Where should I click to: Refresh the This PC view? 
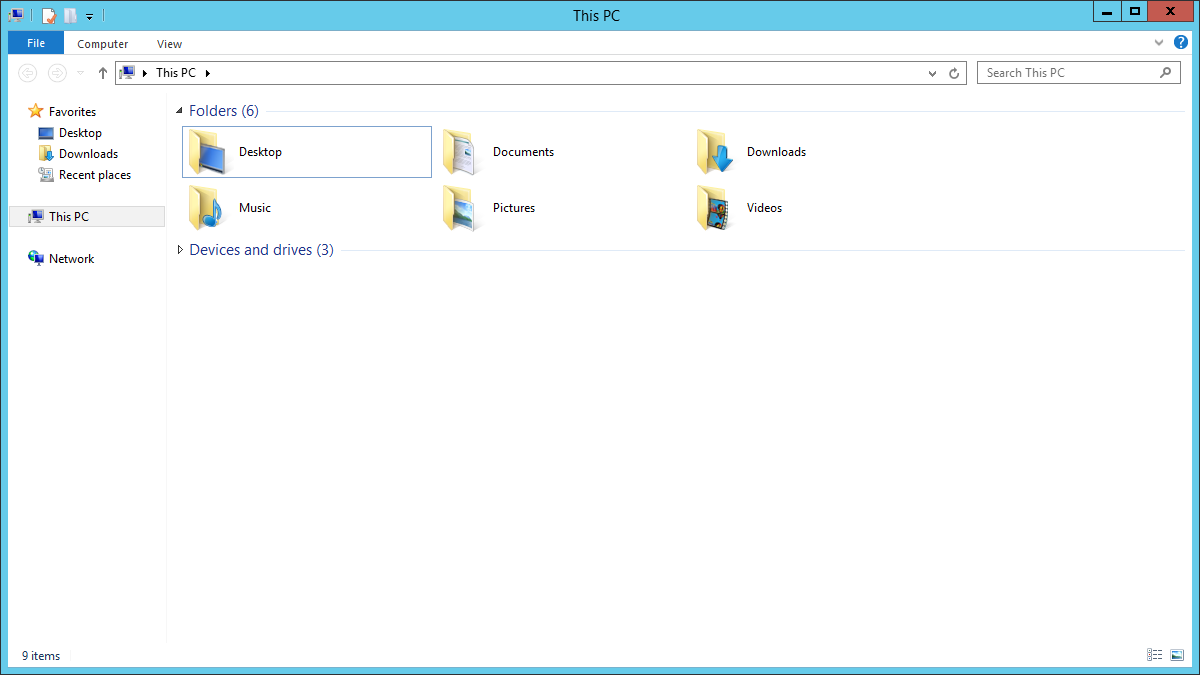(954, 73)
